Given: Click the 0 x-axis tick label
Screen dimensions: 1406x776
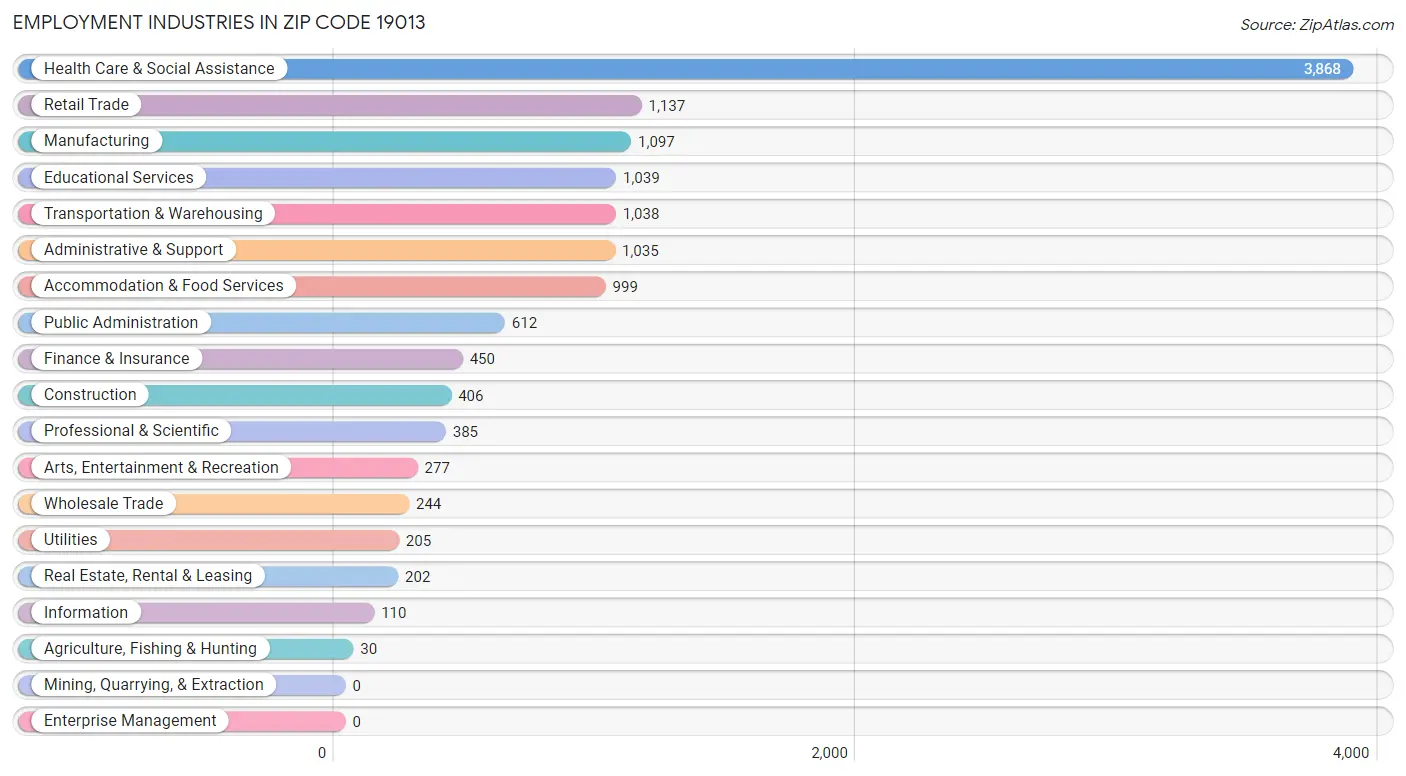Looking at the screenshot, I should coord(322,753).
